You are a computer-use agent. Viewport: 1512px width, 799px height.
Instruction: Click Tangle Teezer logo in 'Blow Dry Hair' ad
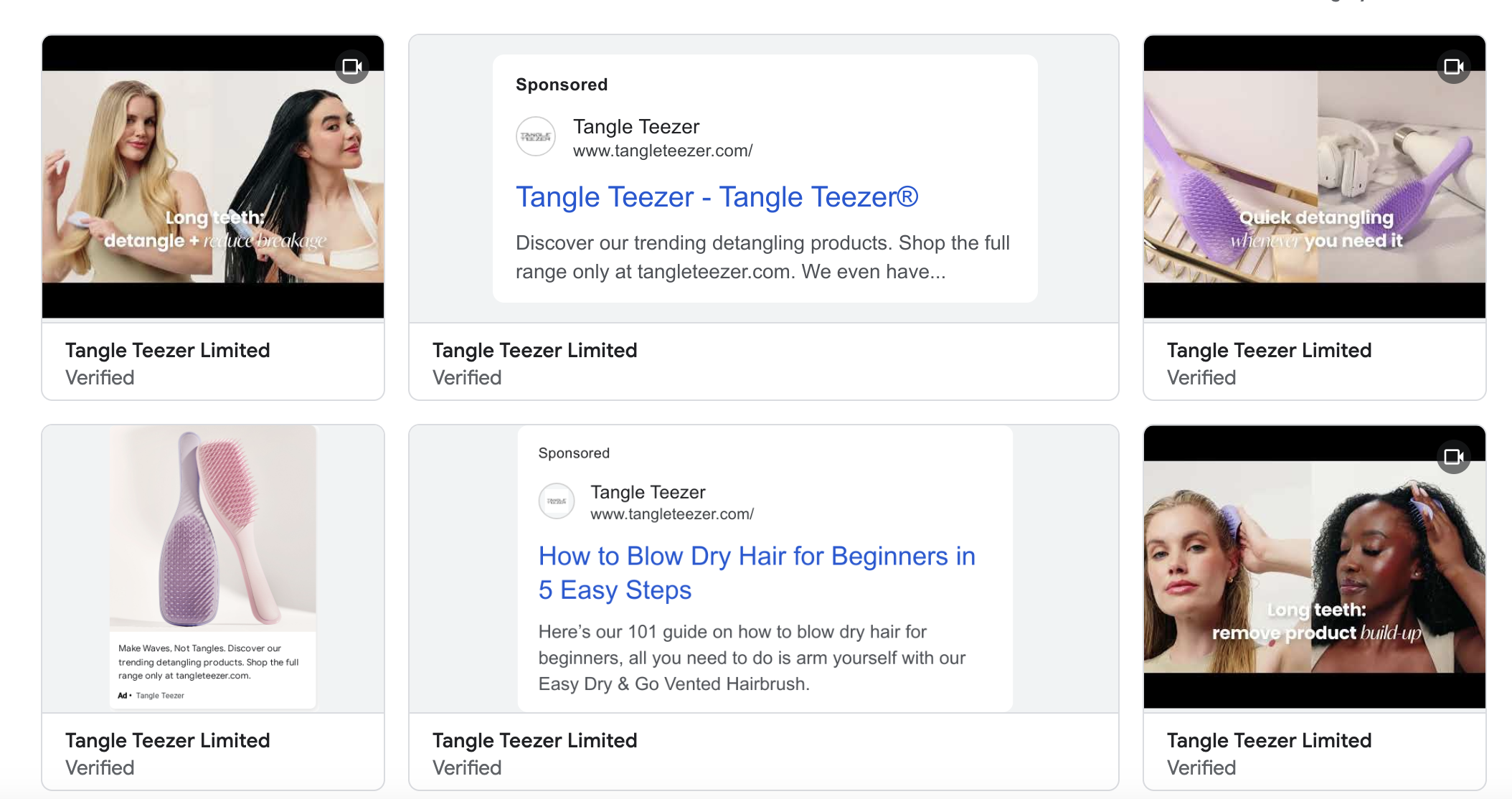coord(557,501)
